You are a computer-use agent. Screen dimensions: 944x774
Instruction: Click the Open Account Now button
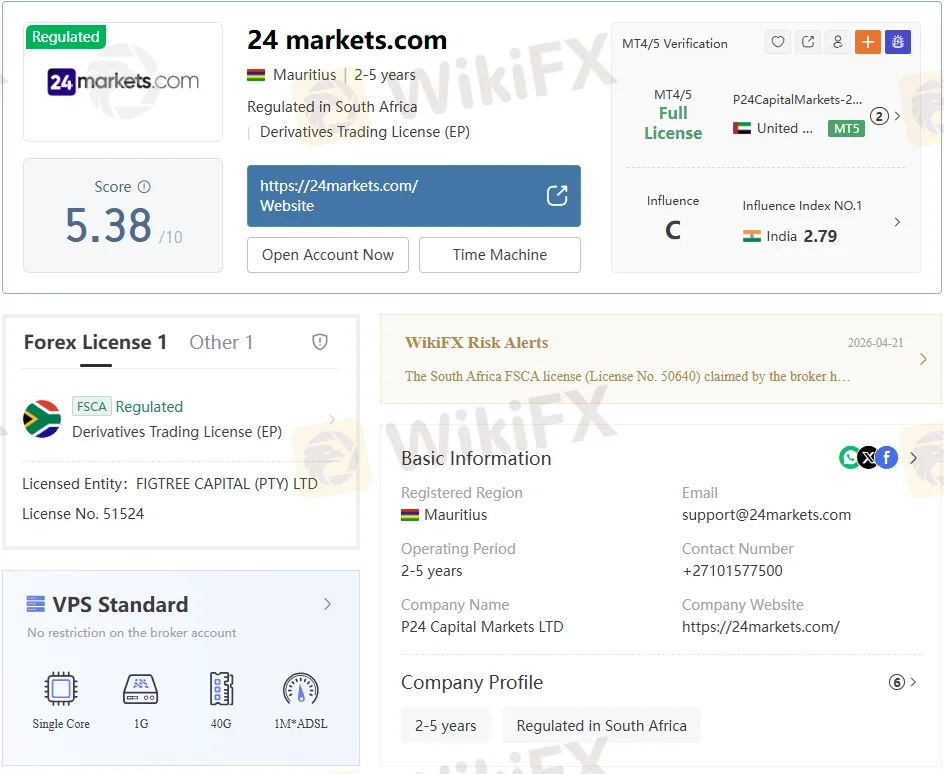[x=328, y=255]
